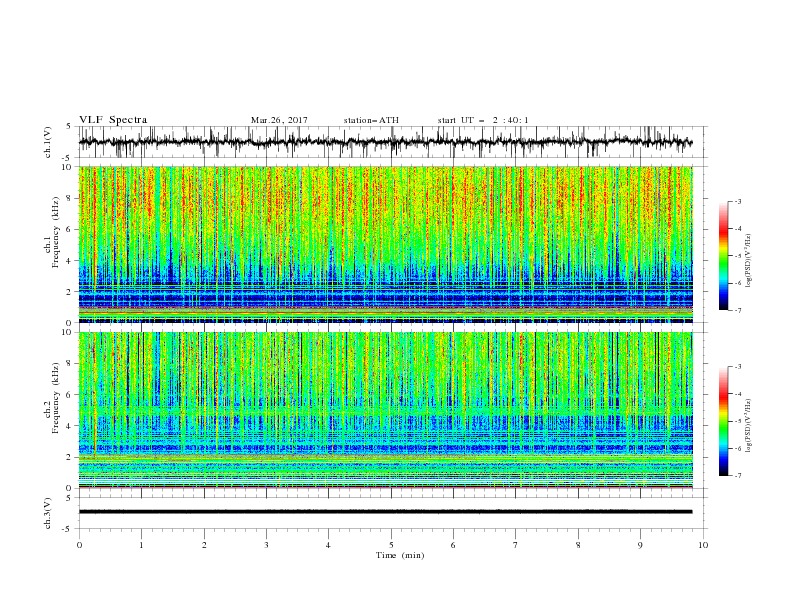The width and height of the screenshot is (792, 612).
Task: Click the 'station=ATH' label
Action: click(x=371, y=120)
